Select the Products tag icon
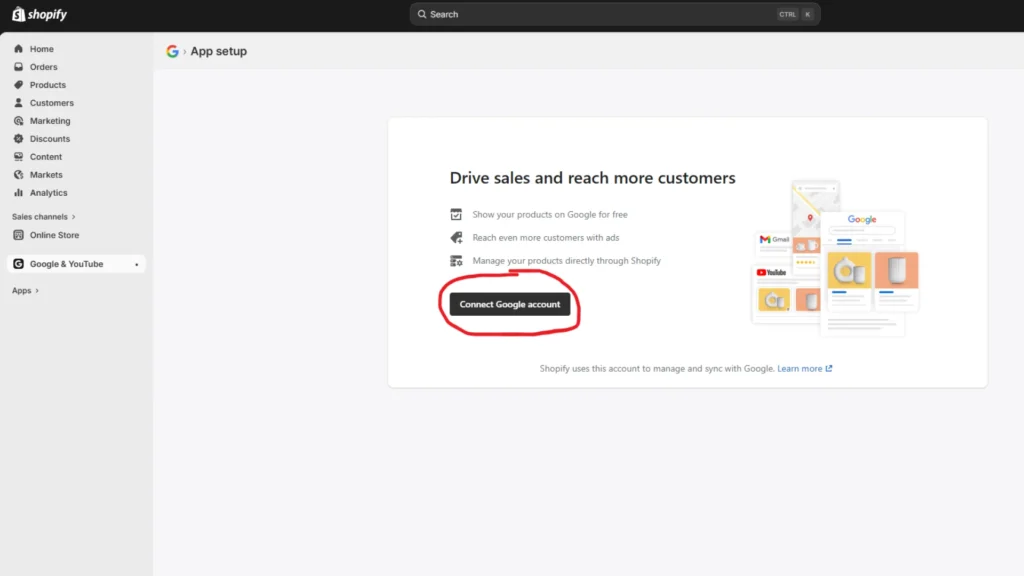 tap(20, 84)
